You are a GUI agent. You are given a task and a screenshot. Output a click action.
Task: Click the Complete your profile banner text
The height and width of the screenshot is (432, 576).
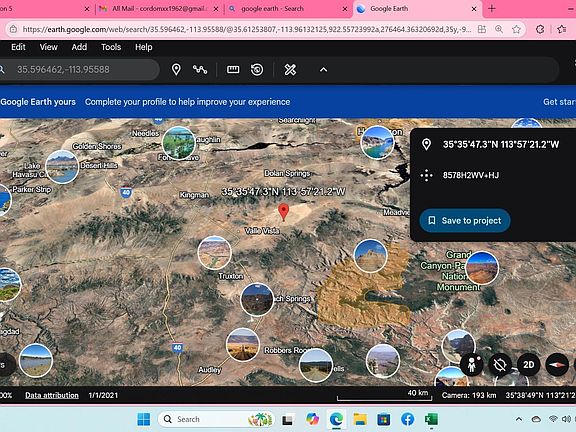coord(187,102)
